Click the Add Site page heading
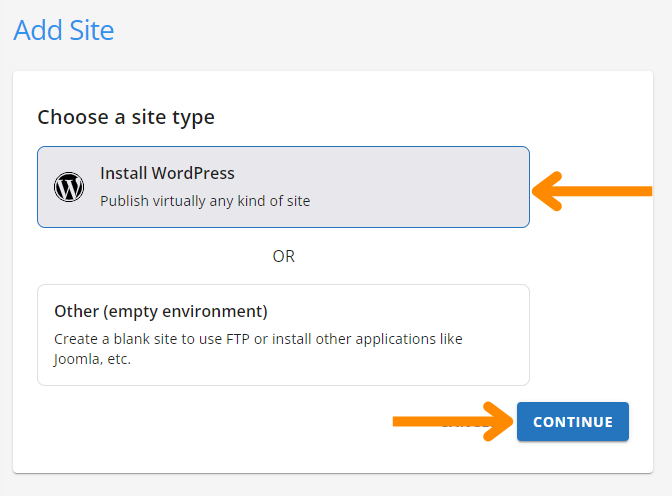 64,30
